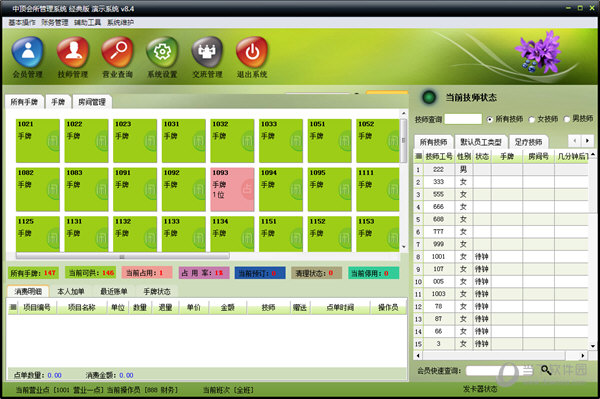Click hand-card grid scroll-down arrow
The height and width of the screenshot is (399, 600).
click(404, 247)
